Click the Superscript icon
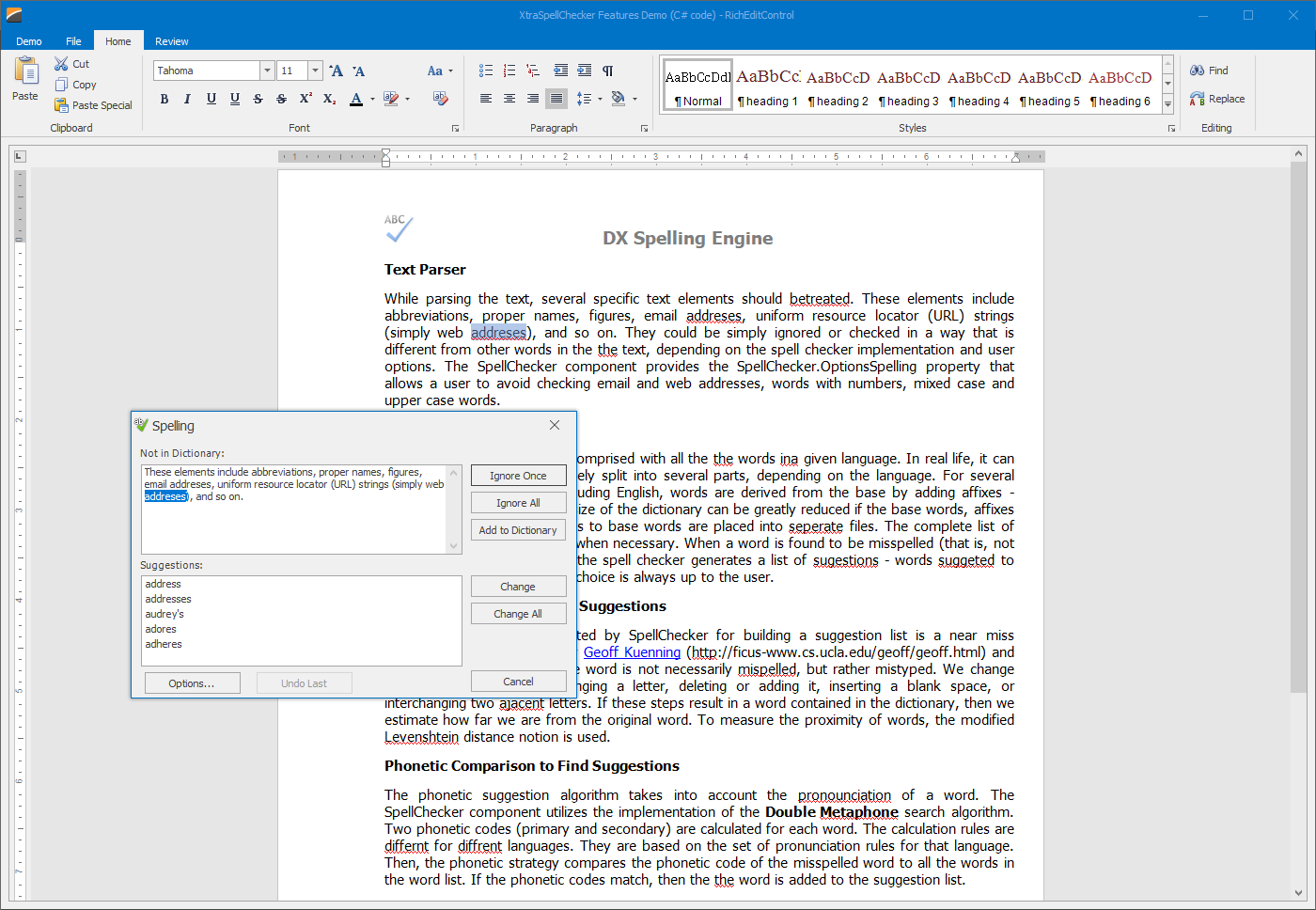The image size is (1316, 910). coord(304,99)
